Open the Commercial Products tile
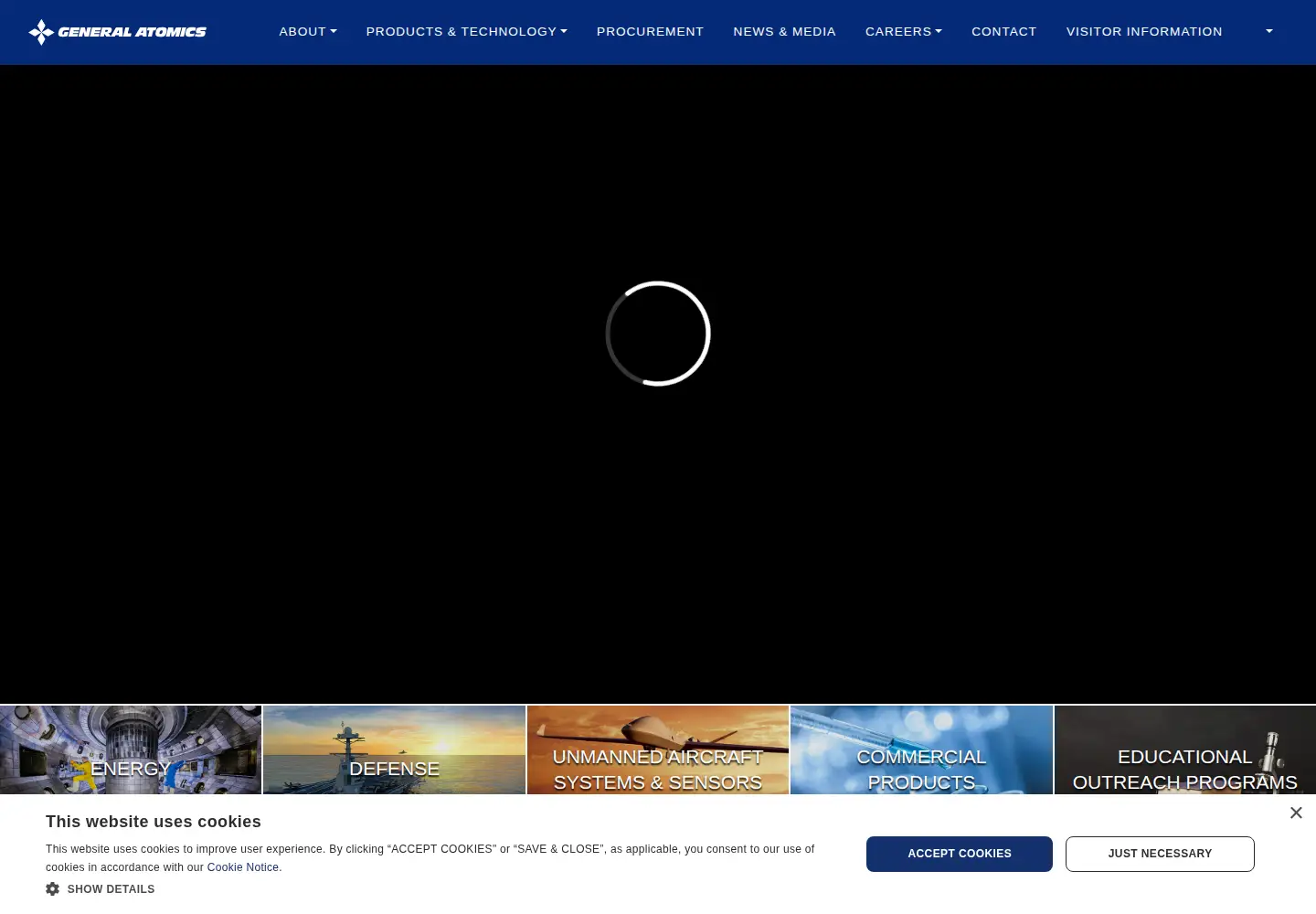This screenshot has width=1316, height=914. click(x=921, y=749)
